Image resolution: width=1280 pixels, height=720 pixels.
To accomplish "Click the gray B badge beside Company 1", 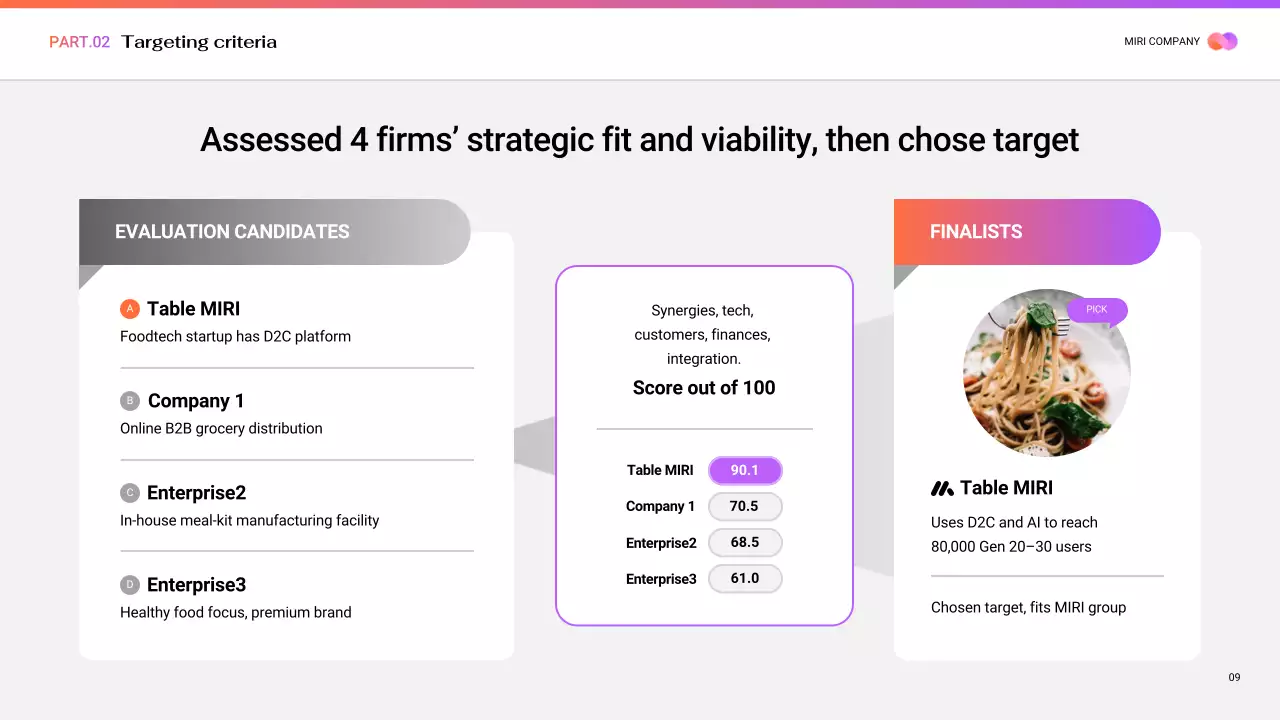I will coord(130,401).
